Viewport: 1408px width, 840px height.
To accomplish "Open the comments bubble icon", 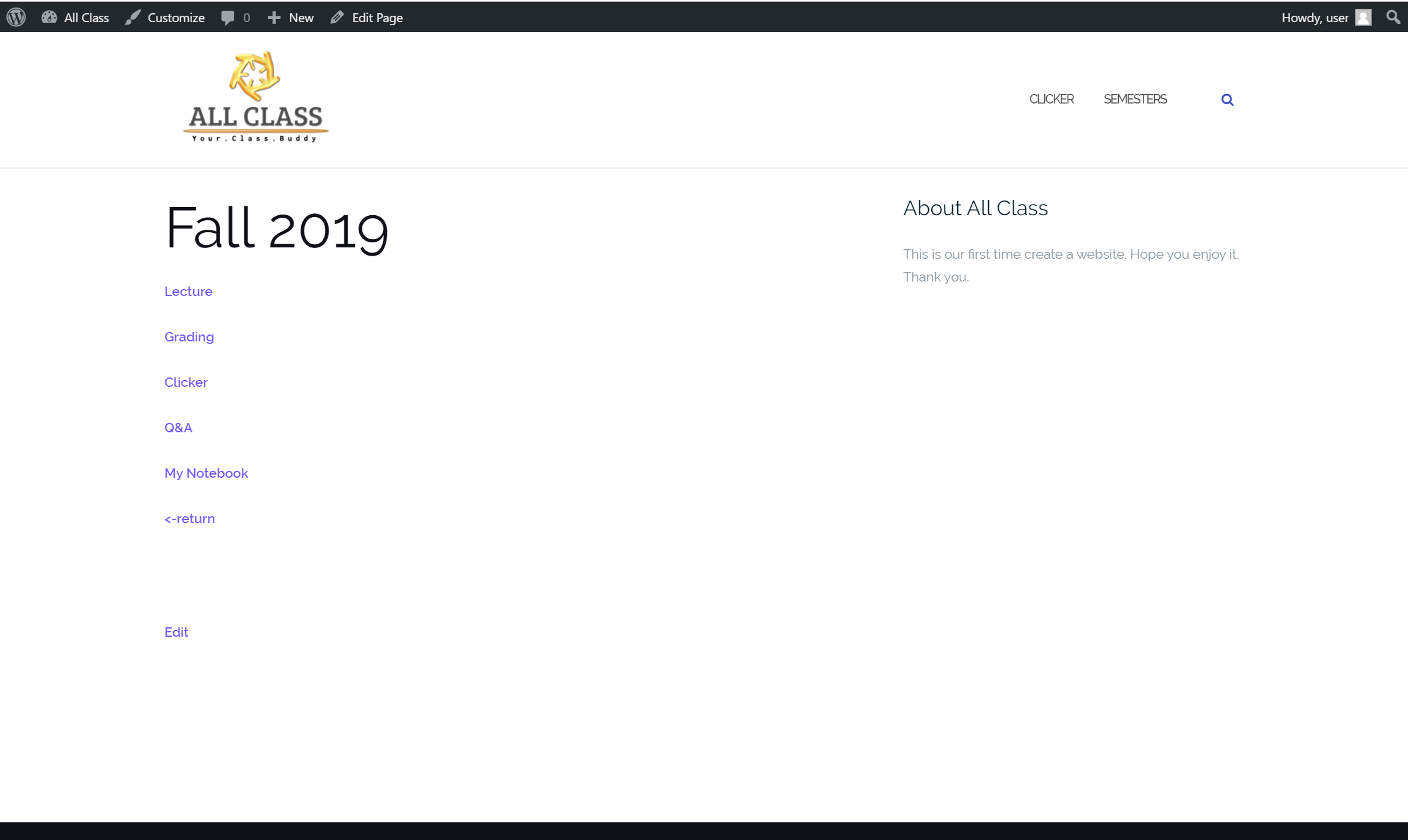I will tap(228, 17).
